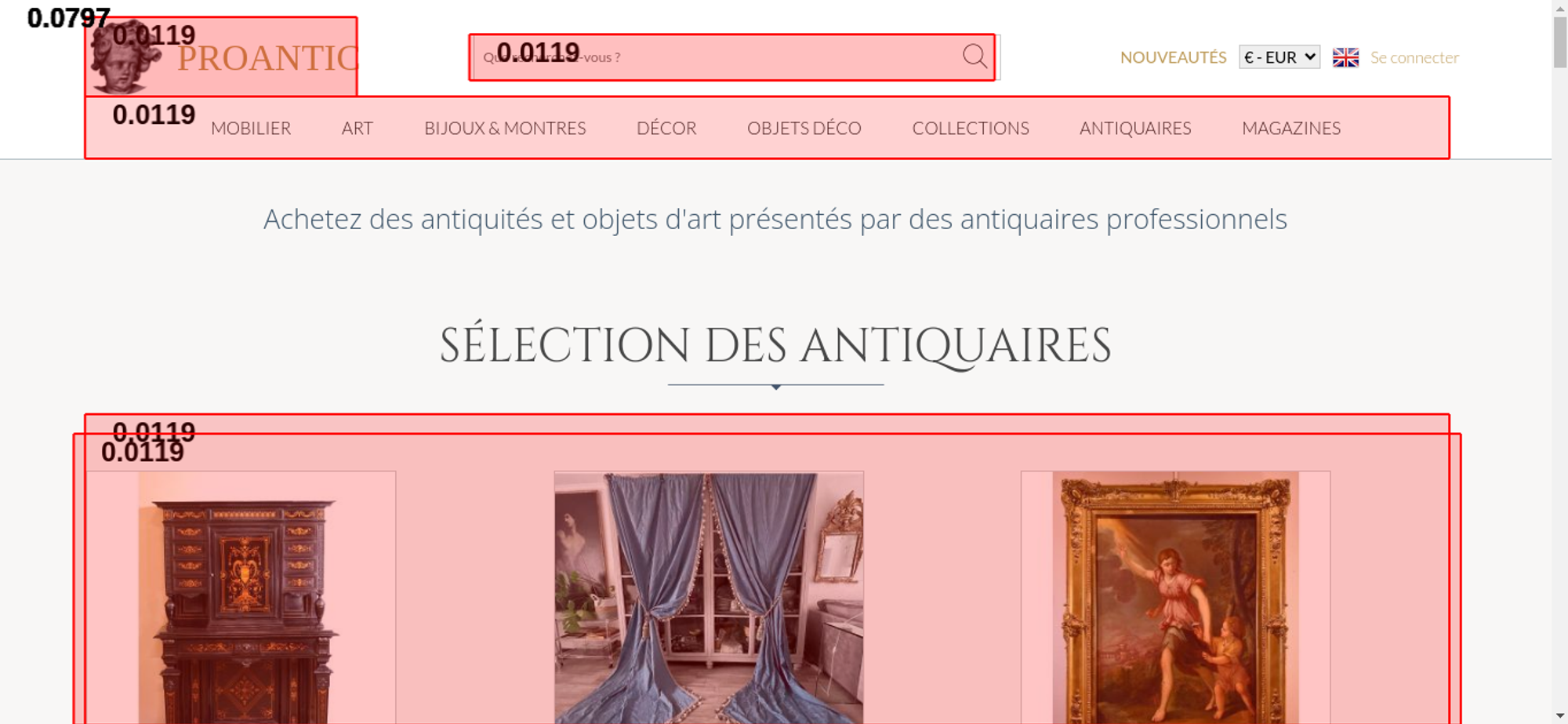Open the COLLECTIONS menu
Screen dimensions: 1568x724
point(971,128)
